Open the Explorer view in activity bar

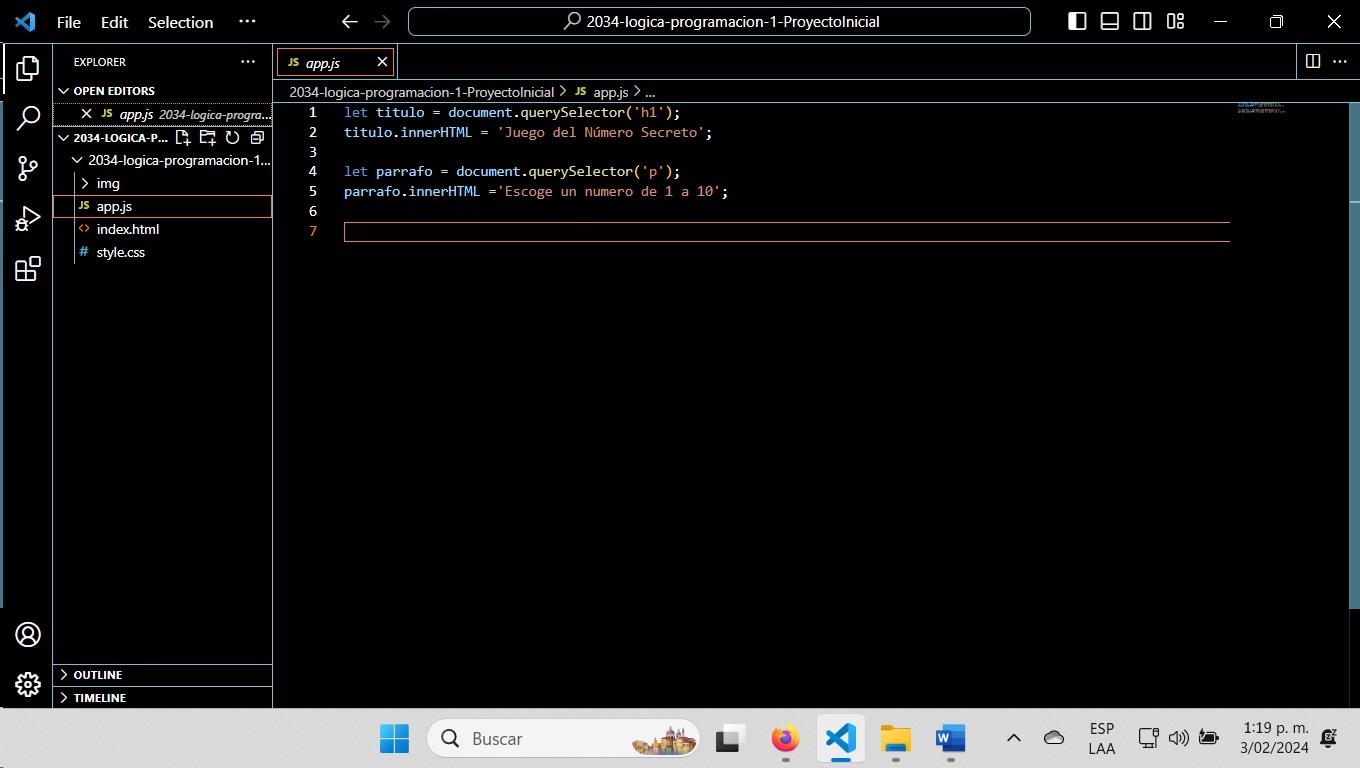[27, 68]
